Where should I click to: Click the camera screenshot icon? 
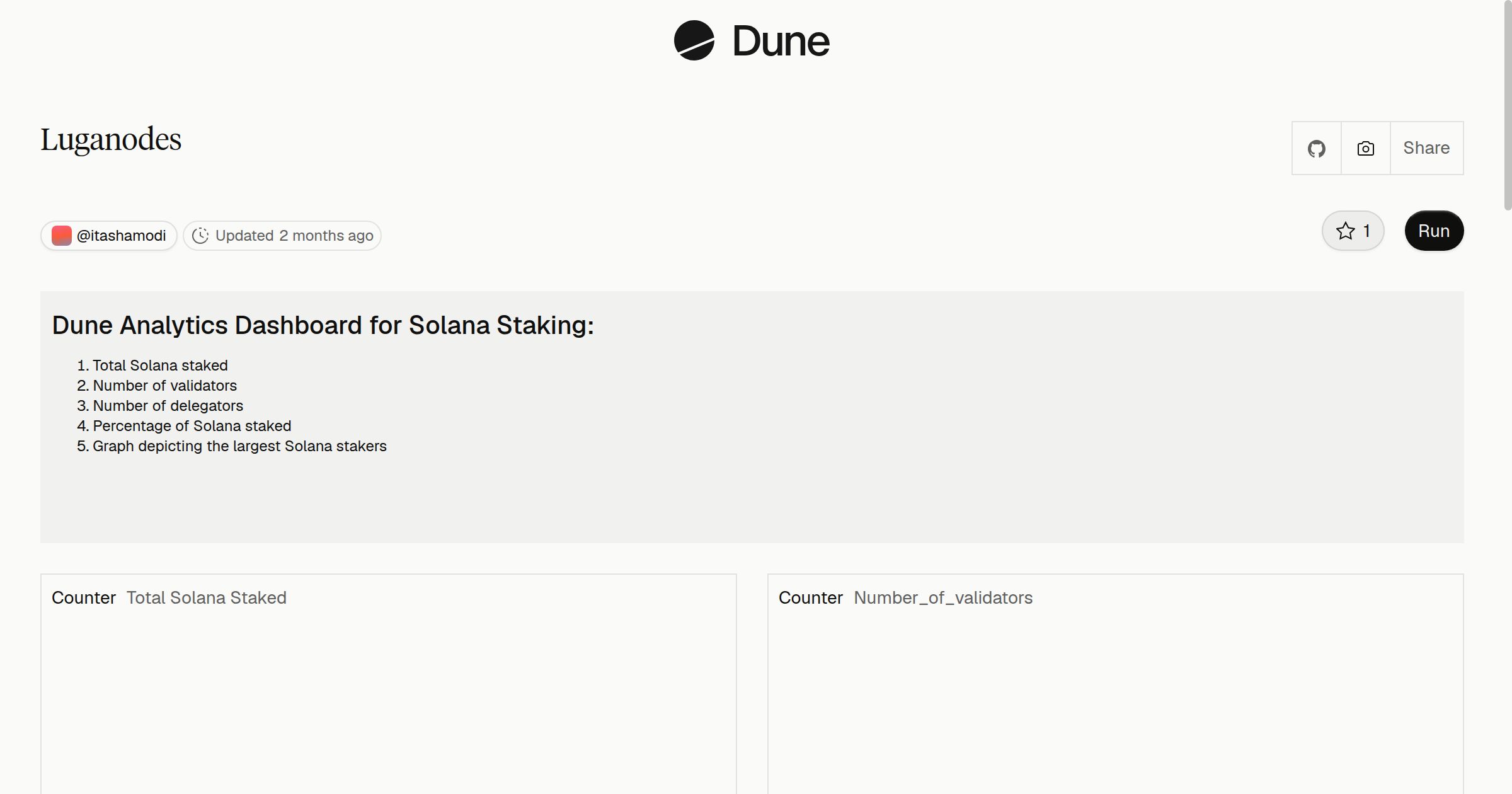click(x=1366, y=148)
